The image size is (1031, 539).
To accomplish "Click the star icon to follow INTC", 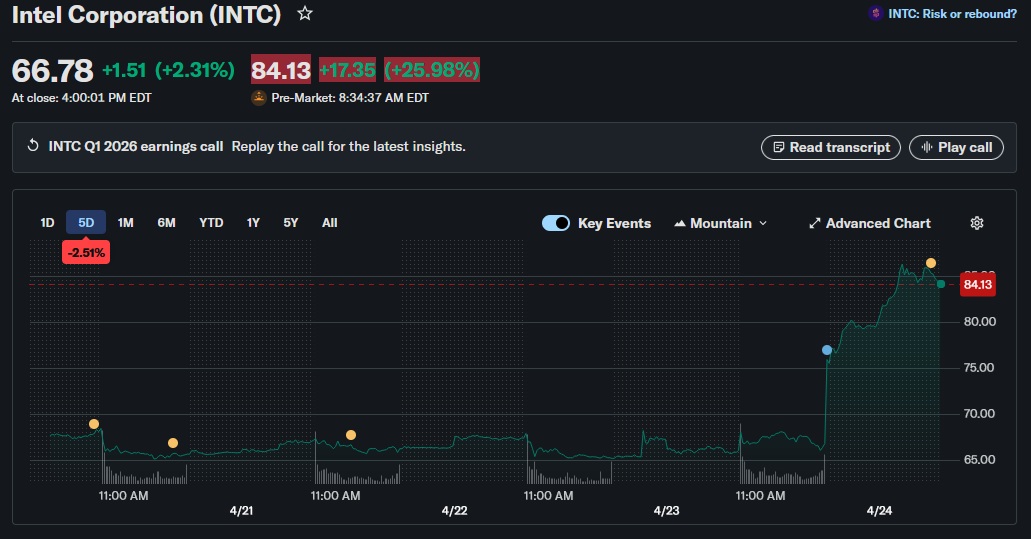I will [305, 14].
